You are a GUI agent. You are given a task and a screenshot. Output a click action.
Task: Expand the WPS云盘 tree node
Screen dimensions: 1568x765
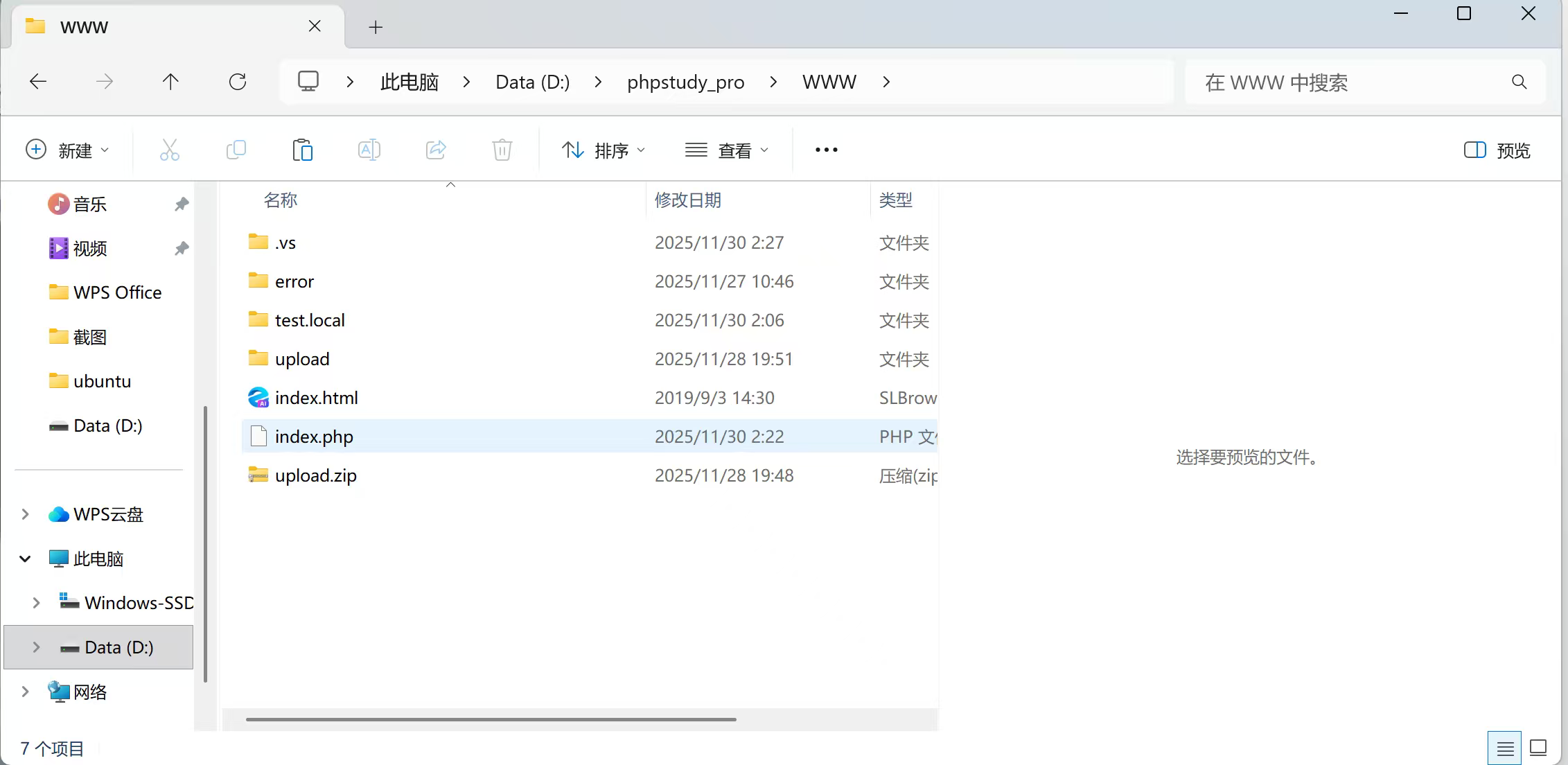(x=26, y=514)
